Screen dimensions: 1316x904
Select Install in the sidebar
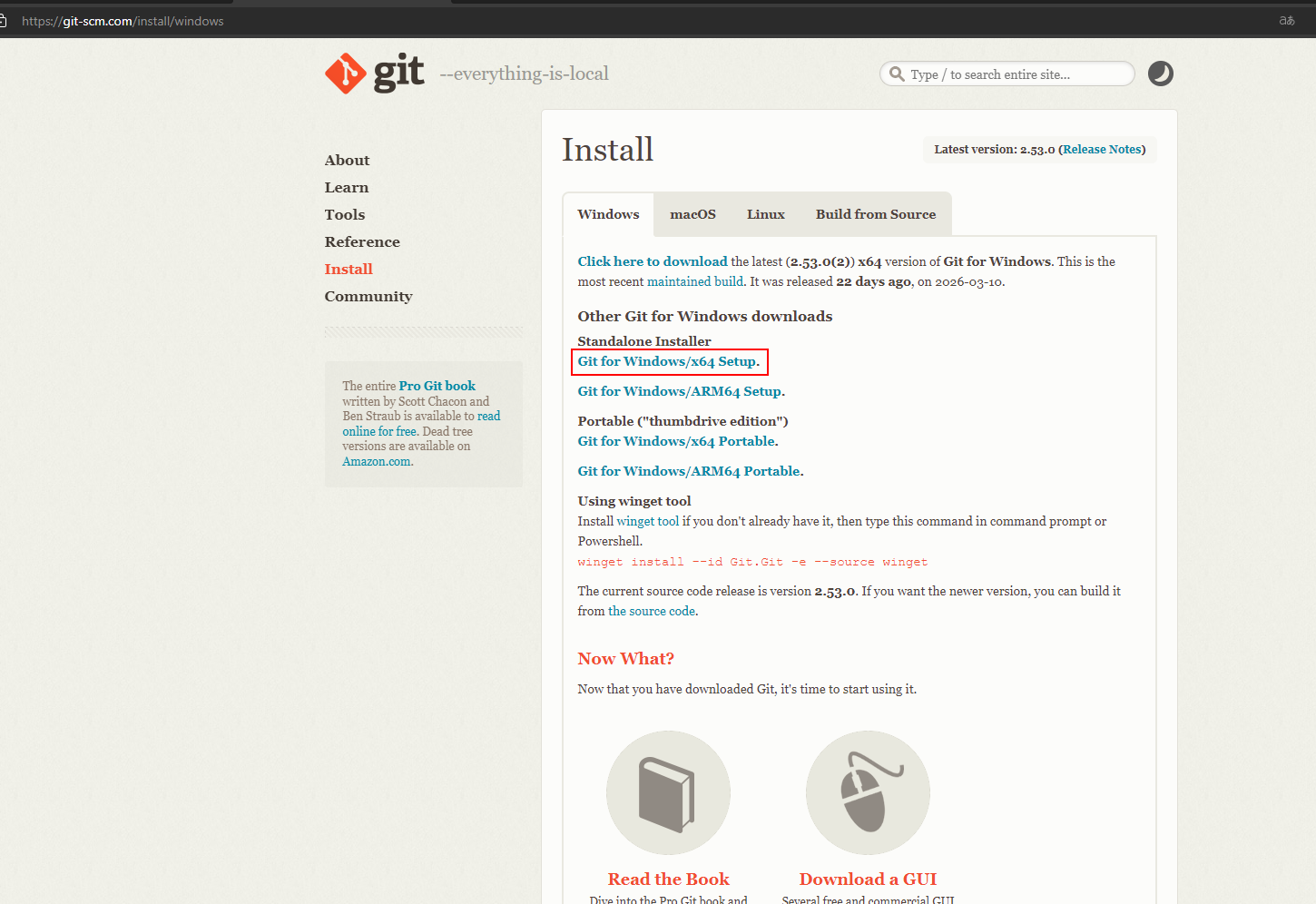point(349,270)
